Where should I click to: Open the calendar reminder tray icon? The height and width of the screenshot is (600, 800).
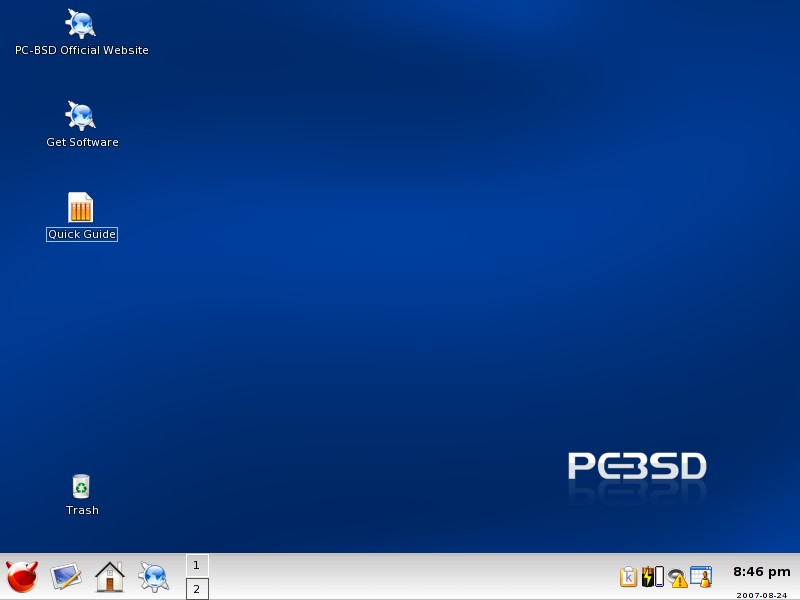click(701, 577)
